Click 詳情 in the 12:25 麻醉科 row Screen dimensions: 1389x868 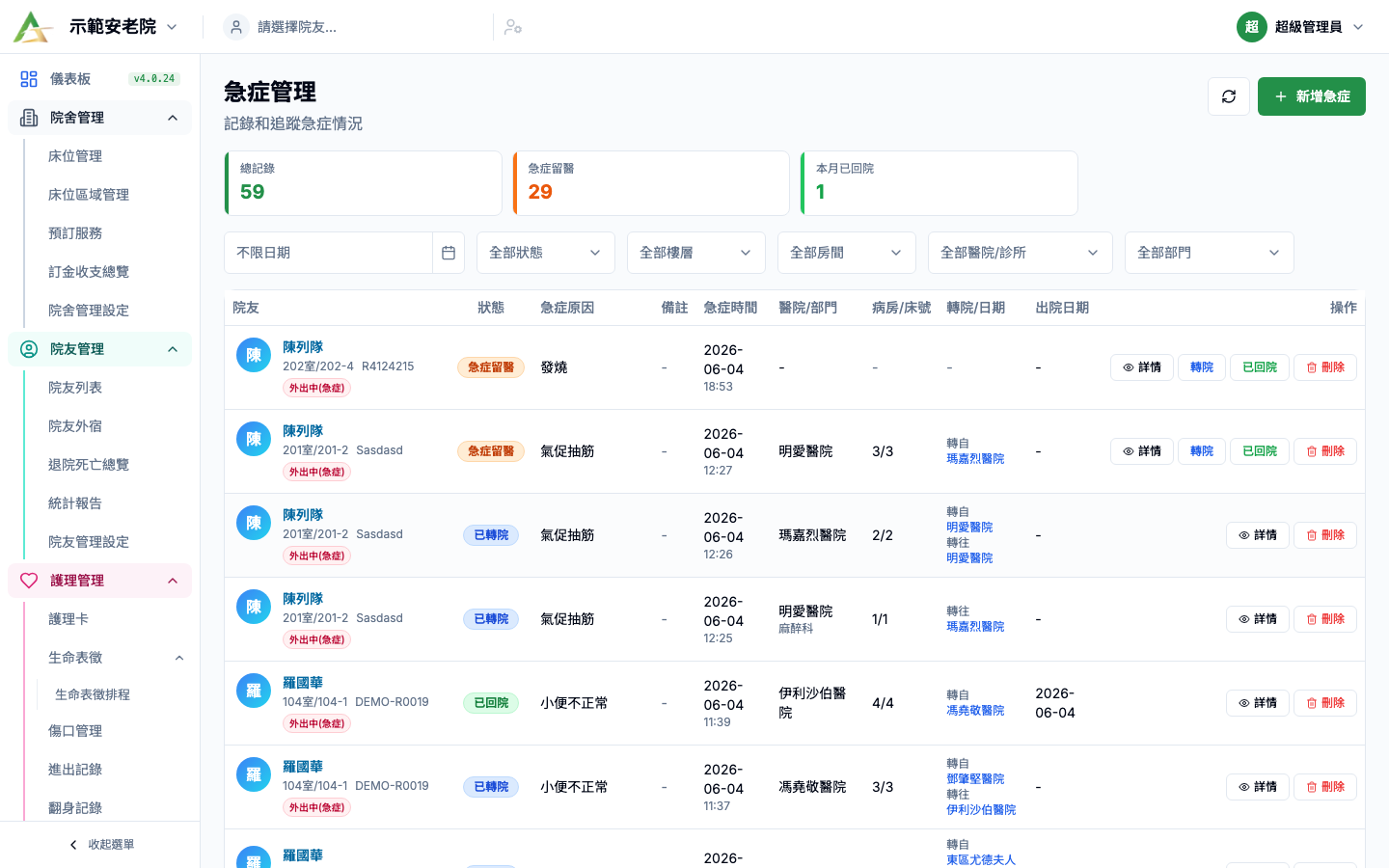coord(1258,619)
